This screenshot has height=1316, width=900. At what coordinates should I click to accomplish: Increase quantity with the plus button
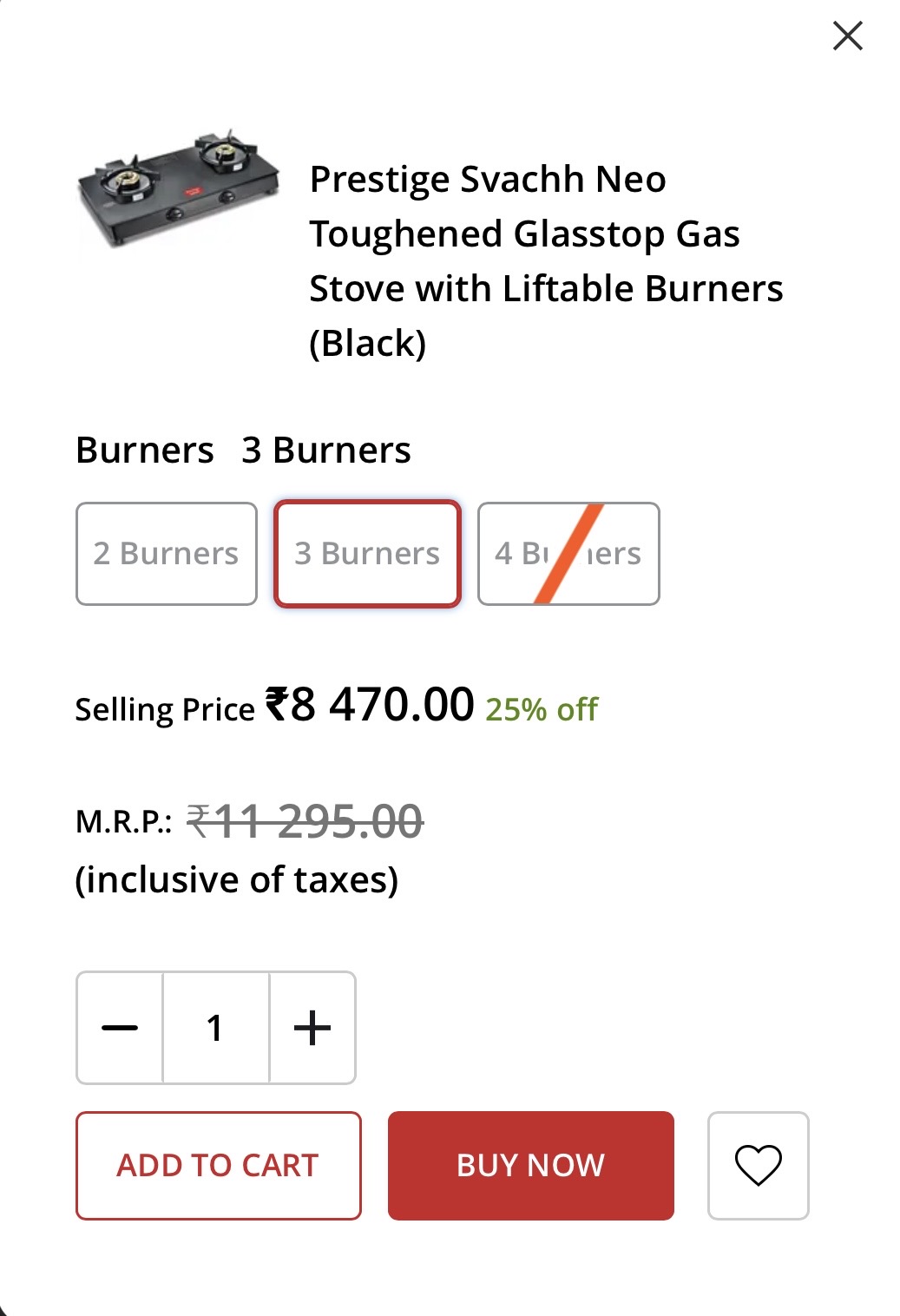312,1028
